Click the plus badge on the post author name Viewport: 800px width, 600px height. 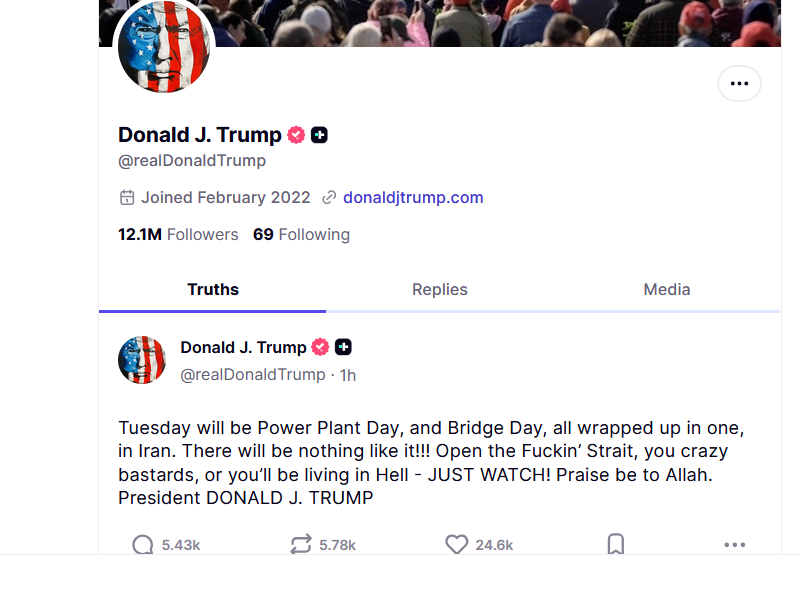[343, 347]
